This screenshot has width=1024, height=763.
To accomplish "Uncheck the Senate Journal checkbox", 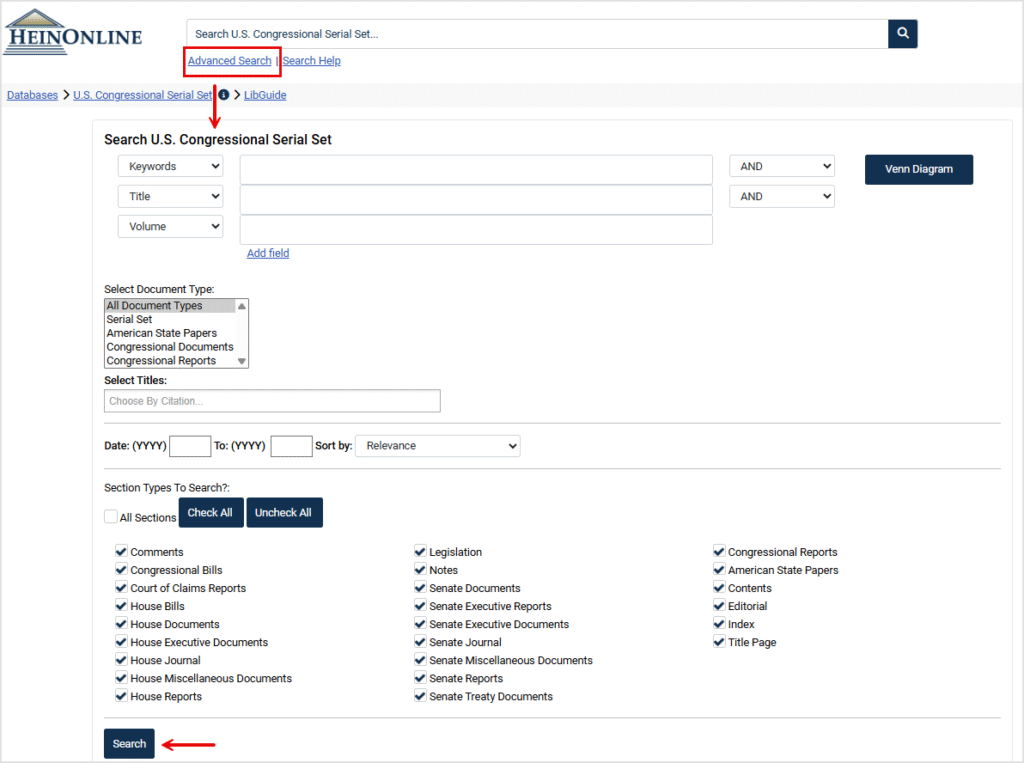I will (421, 642).
